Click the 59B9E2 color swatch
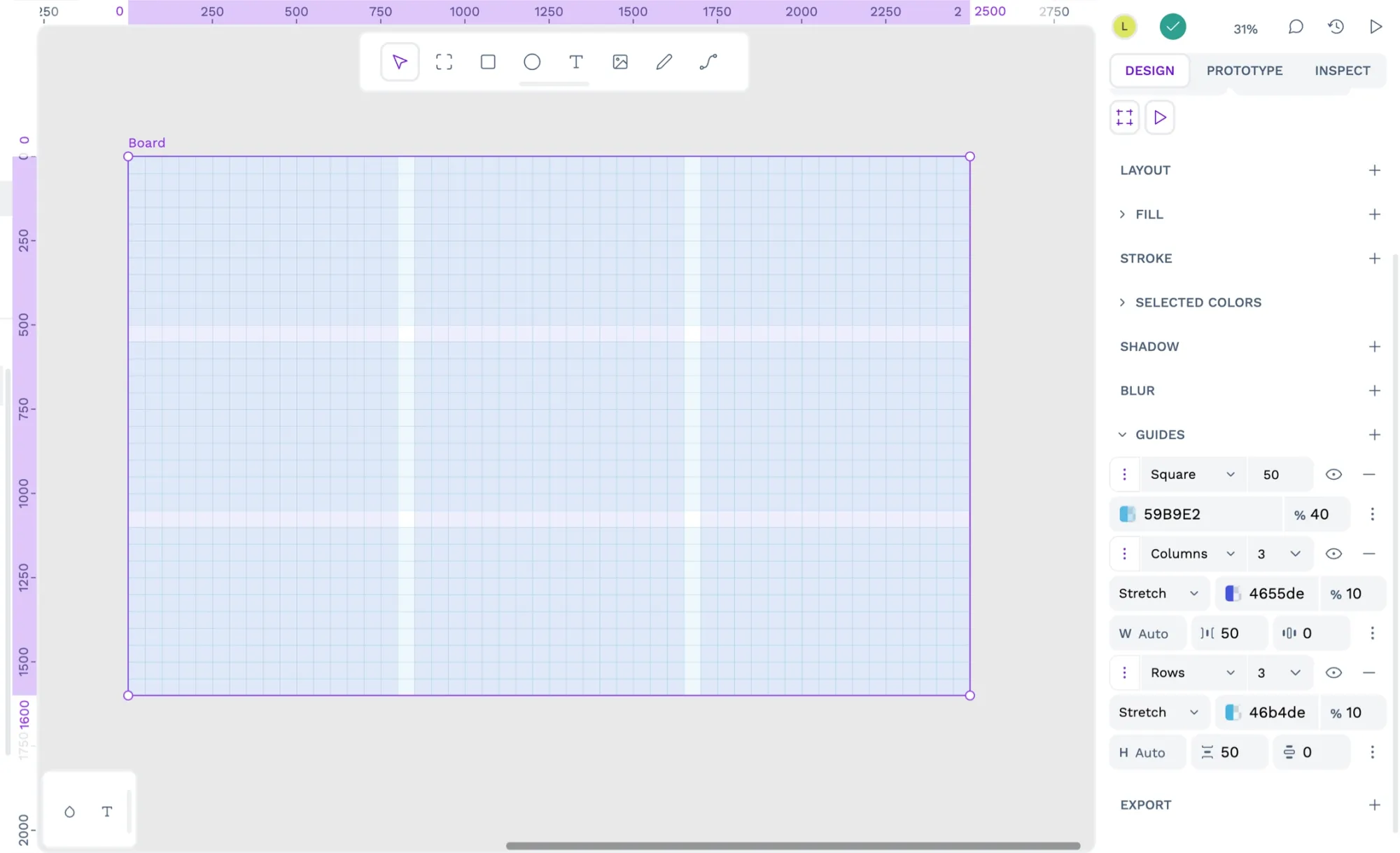Image resolution: width=1400 pixels, height=853 pixels. [x=1127, y=513]
